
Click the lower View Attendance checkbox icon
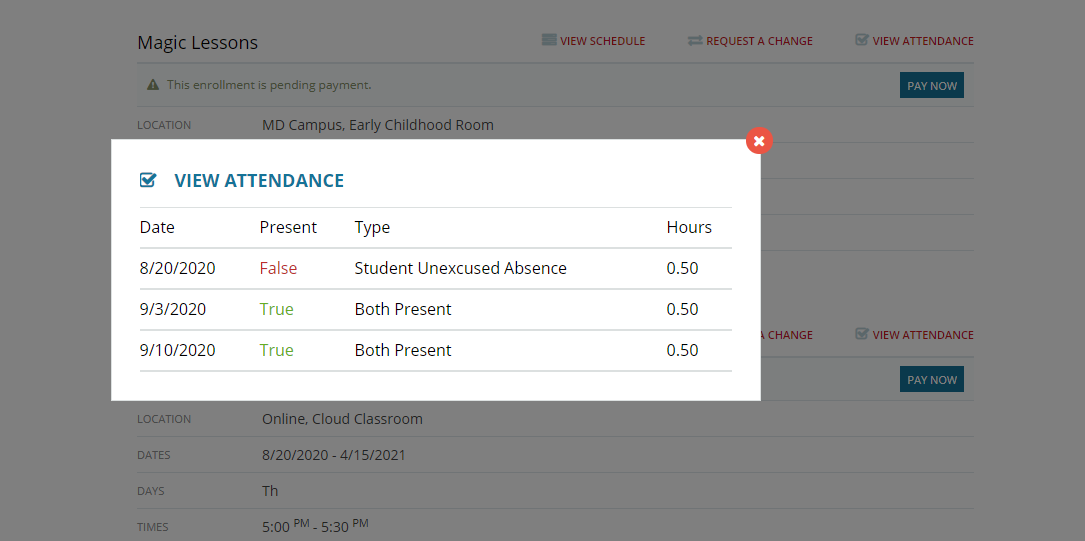[x=861, y=334]
